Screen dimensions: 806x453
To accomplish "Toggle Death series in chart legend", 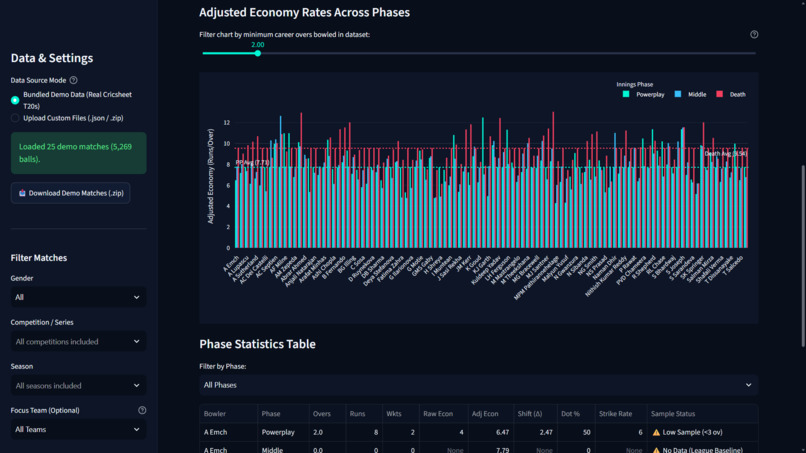I will click(730, 95).
